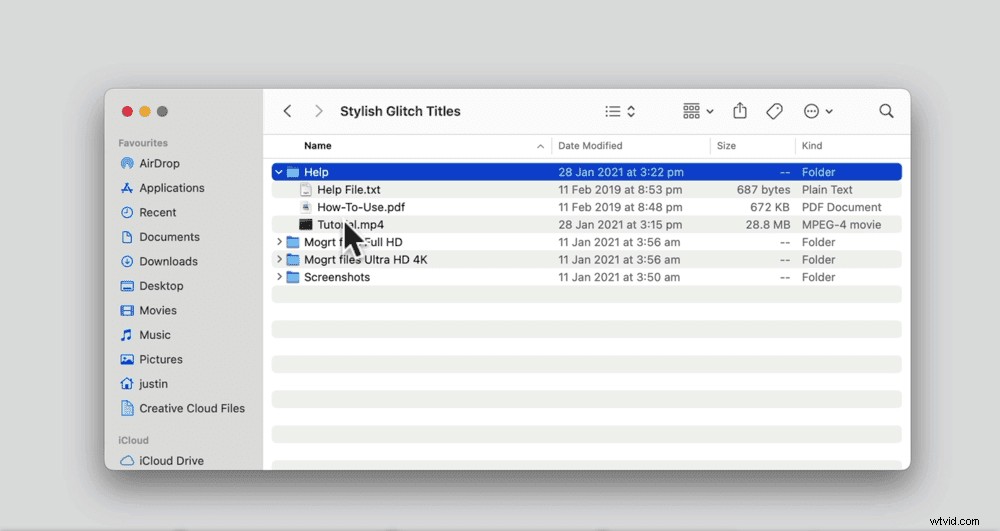Sort files by Size column header
Screen dimensions: 1000x531
[726, 146]
